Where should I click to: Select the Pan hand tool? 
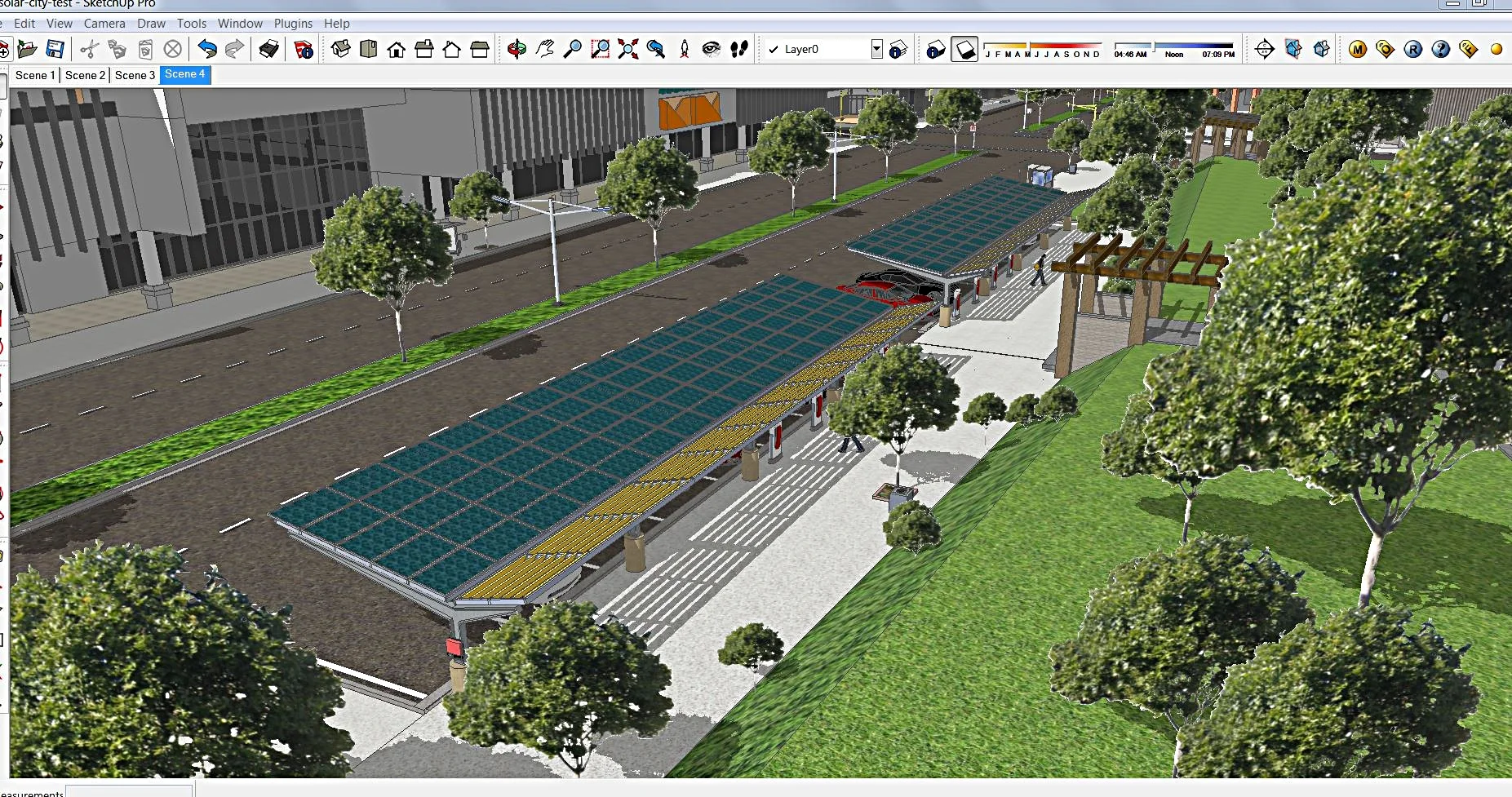click(545, 49)
